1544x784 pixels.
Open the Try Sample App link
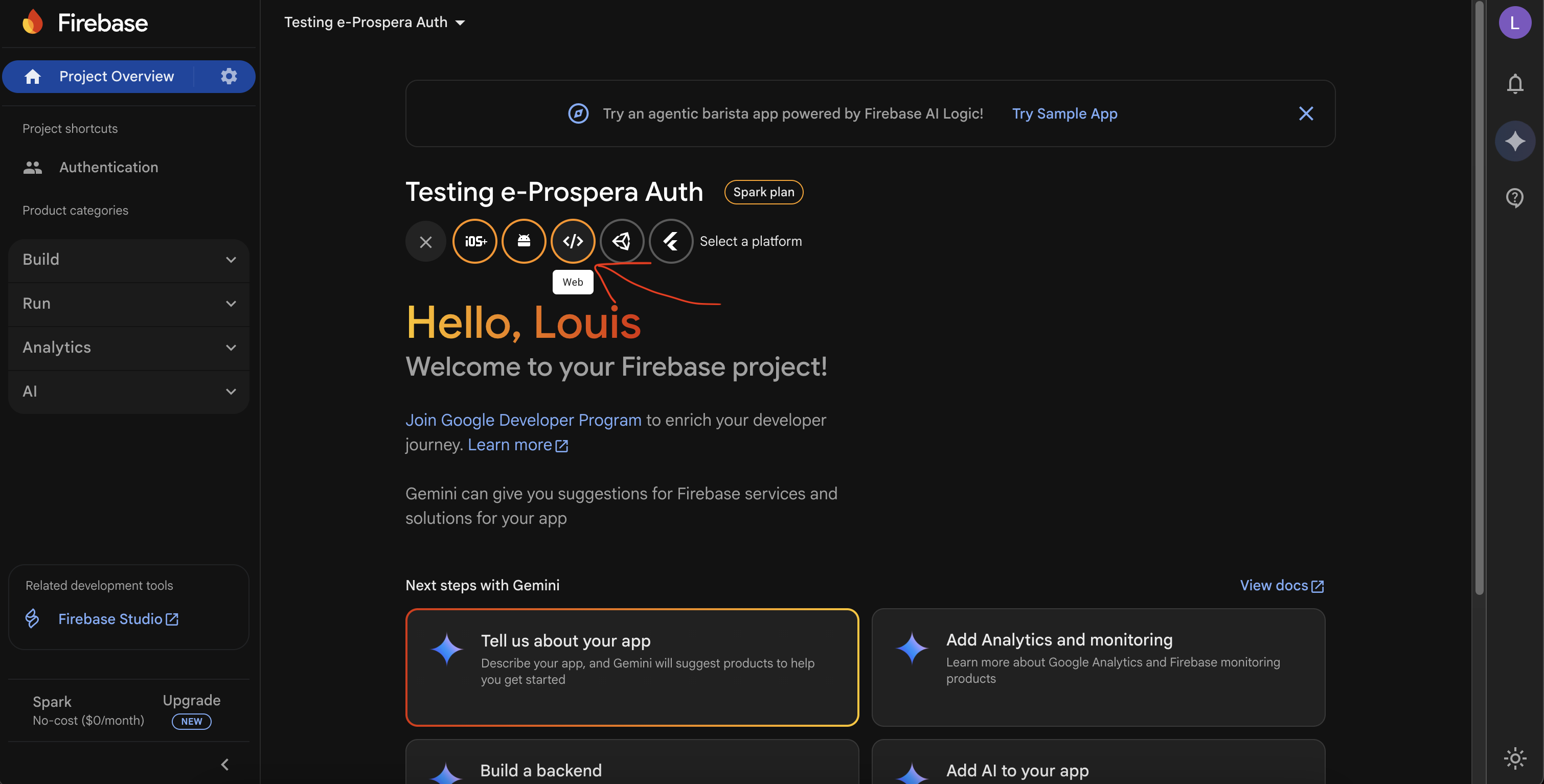(1064, 113)
